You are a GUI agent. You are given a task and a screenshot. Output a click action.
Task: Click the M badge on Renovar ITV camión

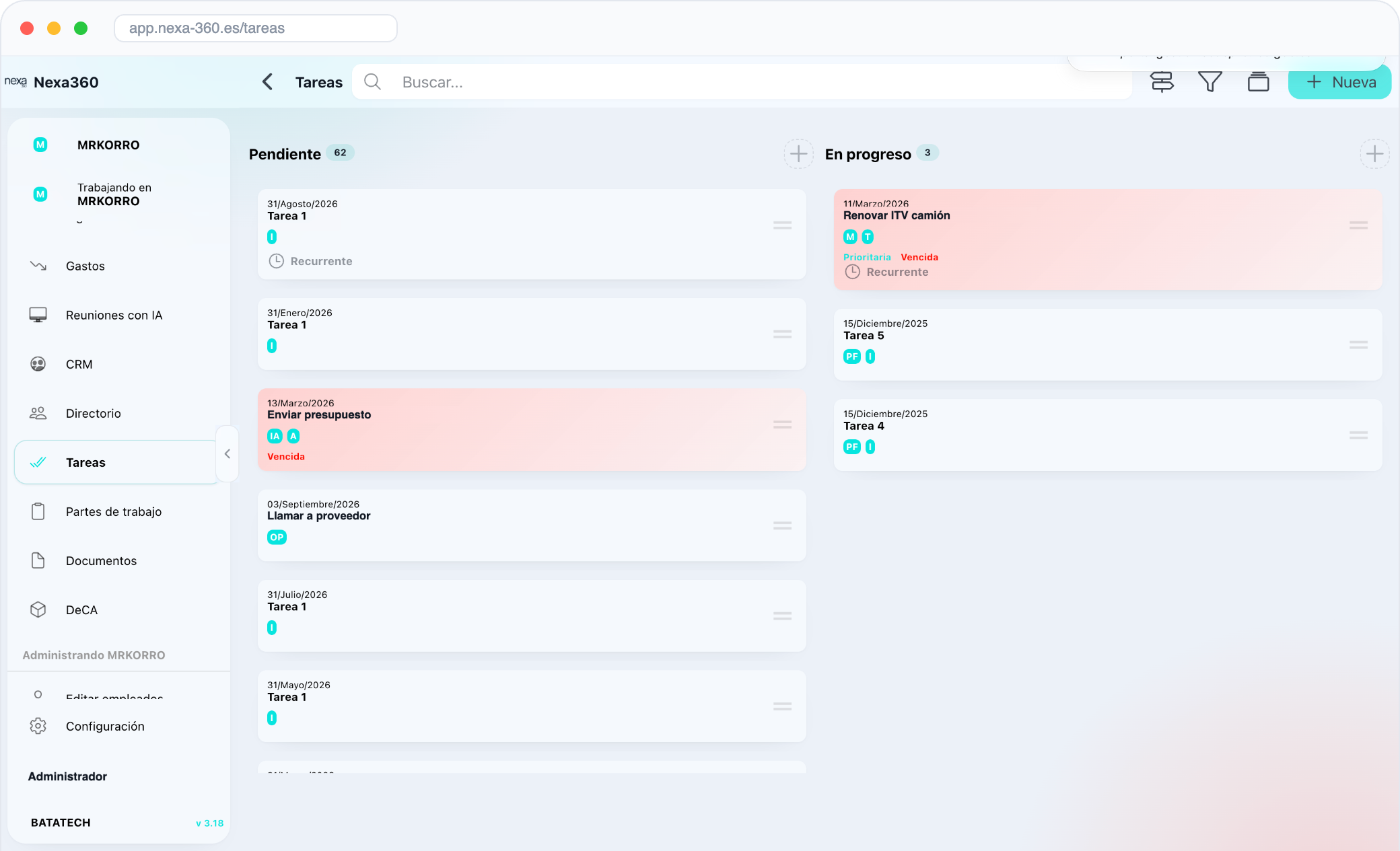850,237
